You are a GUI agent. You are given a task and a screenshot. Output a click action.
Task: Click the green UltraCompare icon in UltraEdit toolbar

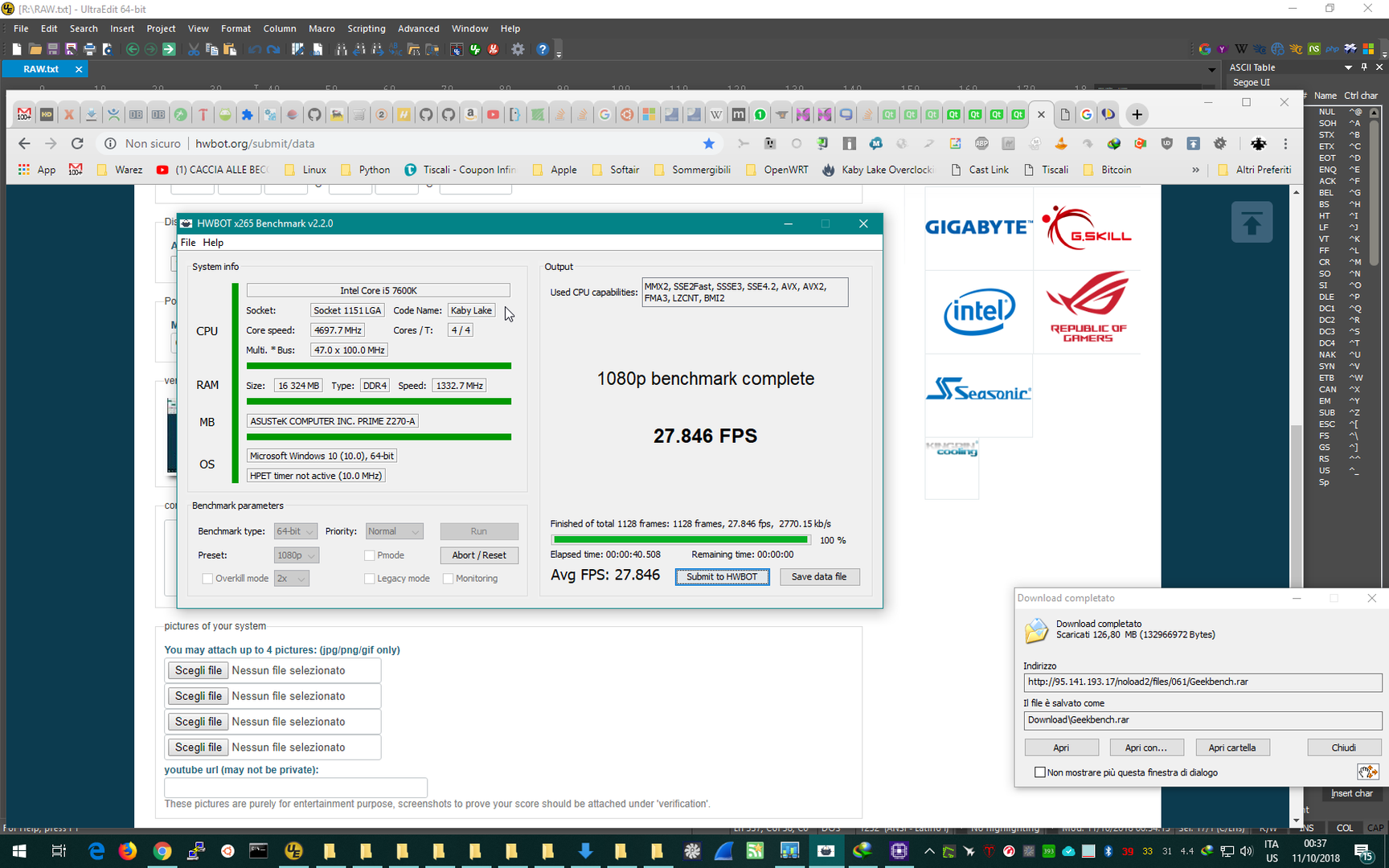pyautogui.click(x=475, y=49)
